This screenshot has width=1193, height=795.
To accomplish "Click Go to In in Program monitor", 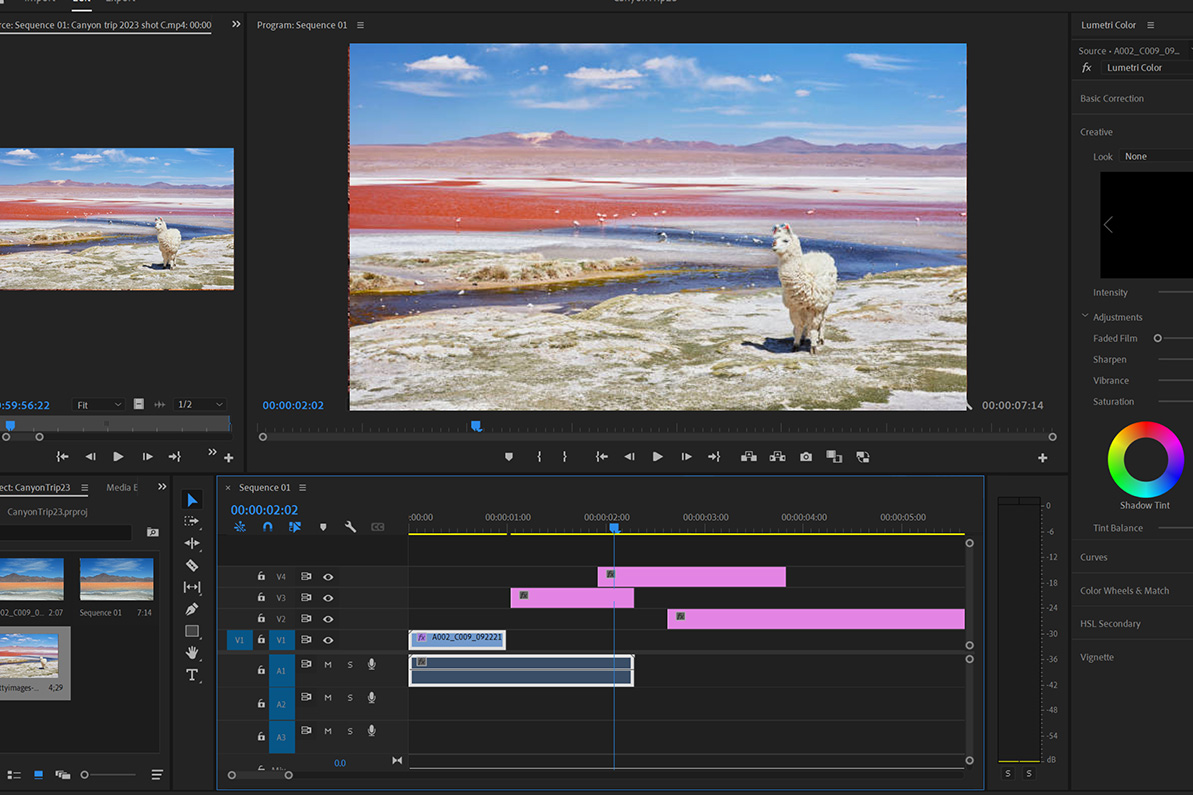I will pyautogui.click(x=601, y=456).
